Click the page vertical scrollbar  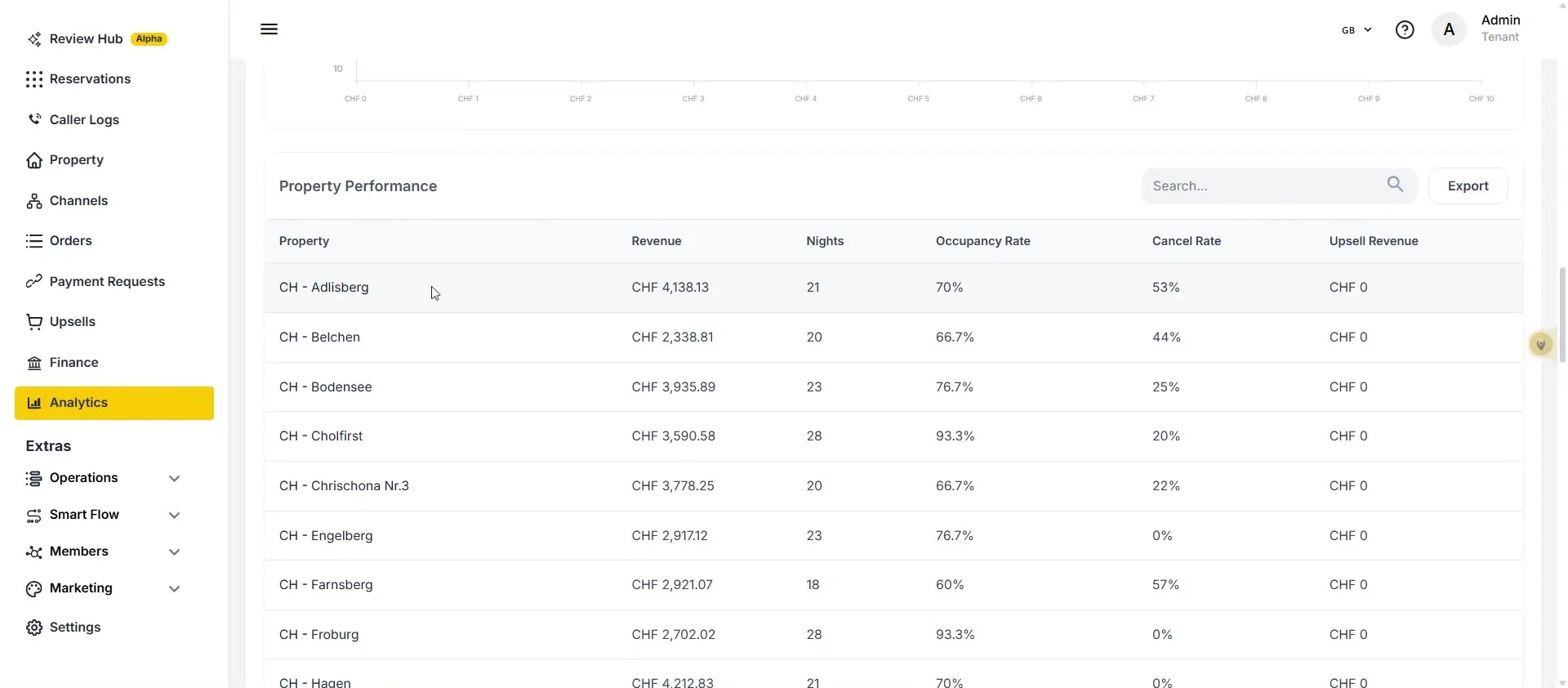point(1561,315)
